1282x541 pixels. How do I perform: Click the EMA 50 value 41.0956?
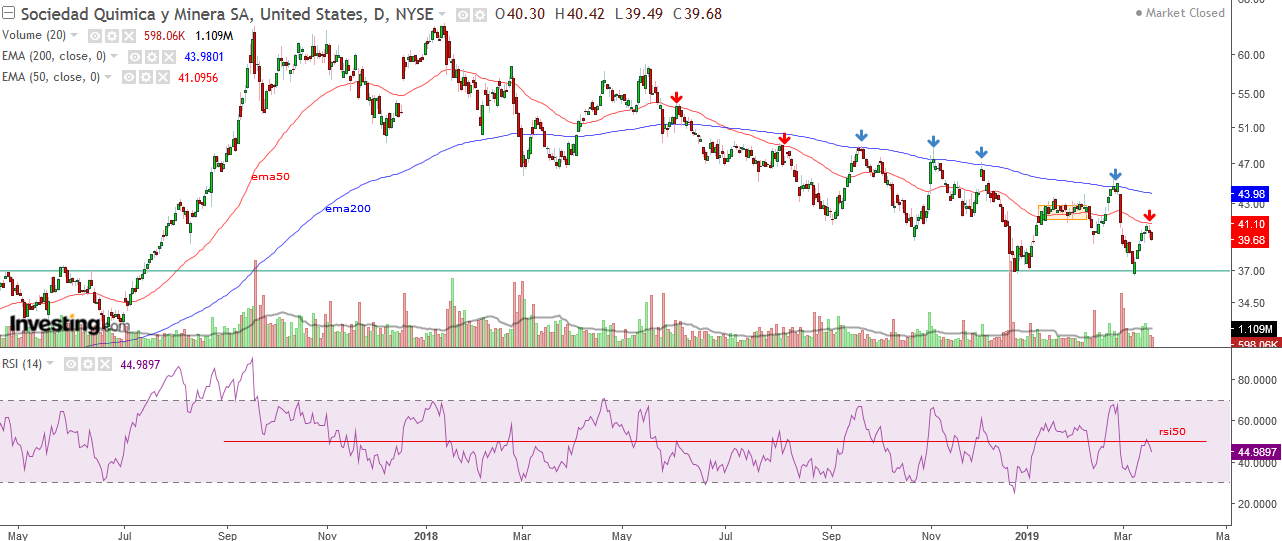[x=198, y=78]
